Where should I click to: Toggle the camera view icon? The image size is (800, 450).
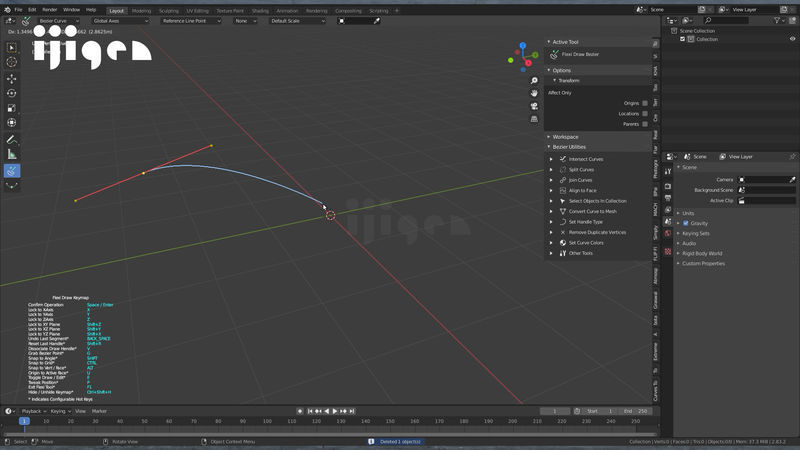534,106
